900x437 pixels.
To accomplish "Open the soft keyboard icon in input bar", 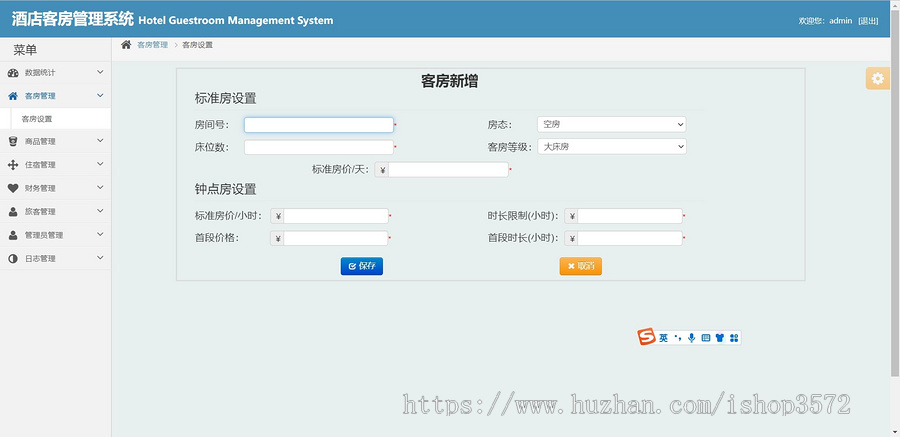I will click(x=706, y=338).
